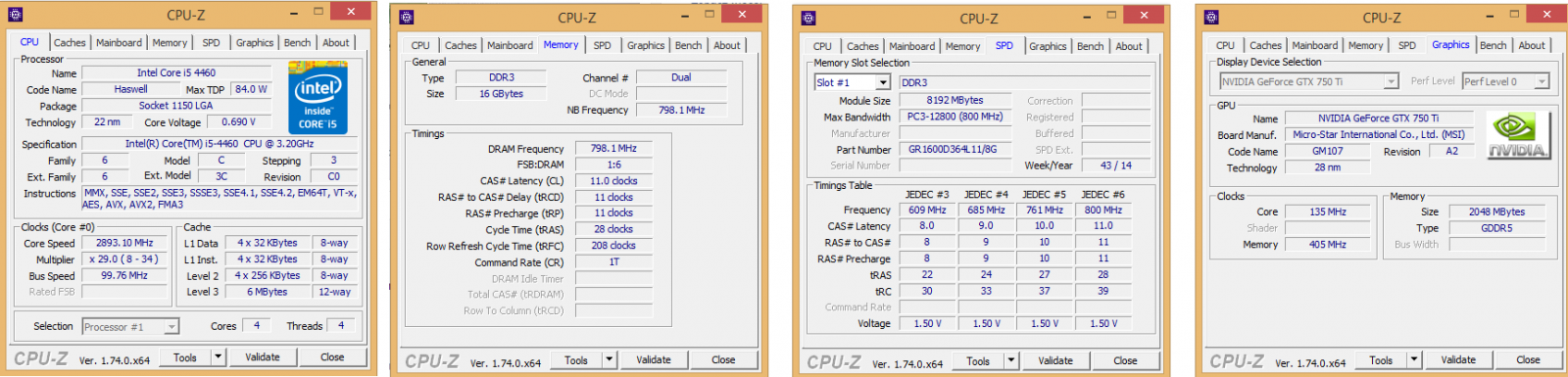Click the memory Size 16 GBytes value
The image size is (1568, 377).
point(502,94)
